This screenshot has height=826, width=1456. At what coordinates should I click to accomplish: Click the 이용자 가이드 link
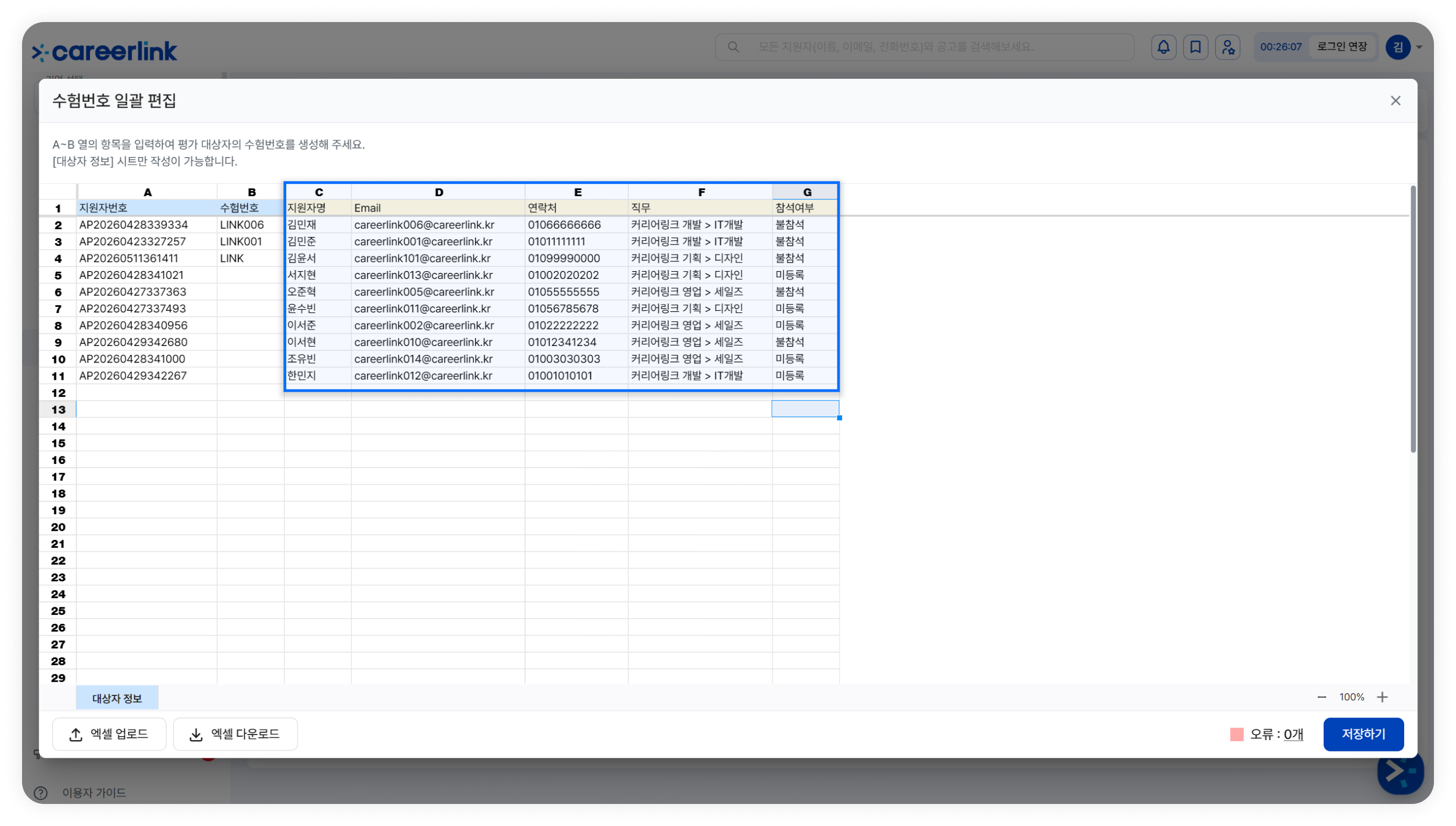(94, 793)
